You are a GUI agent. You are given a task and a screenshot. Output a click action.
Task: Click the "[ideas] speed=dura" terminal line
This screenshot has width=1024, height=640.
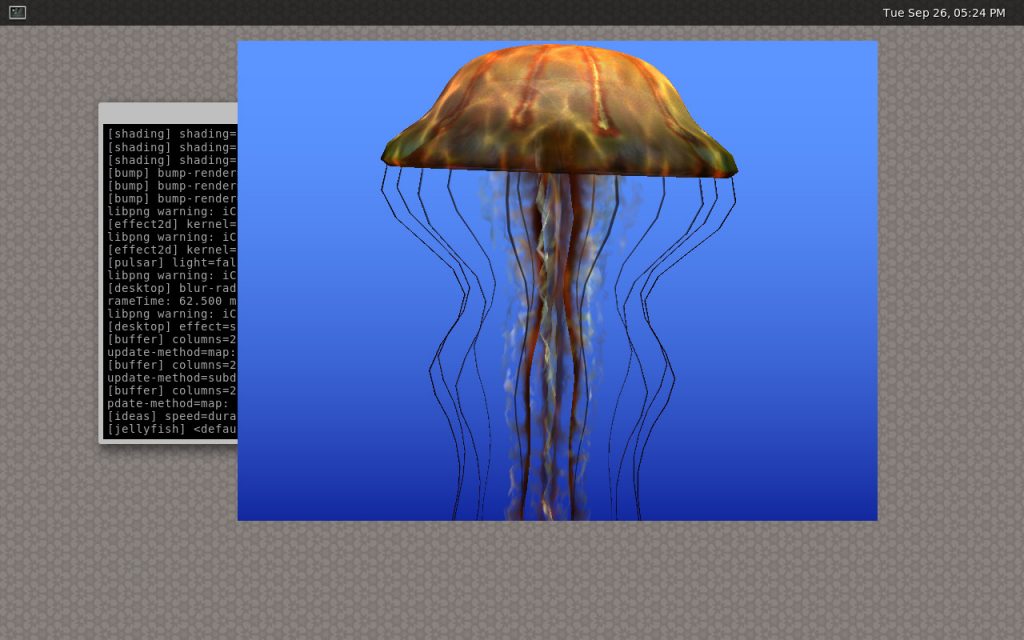[172, 416]
